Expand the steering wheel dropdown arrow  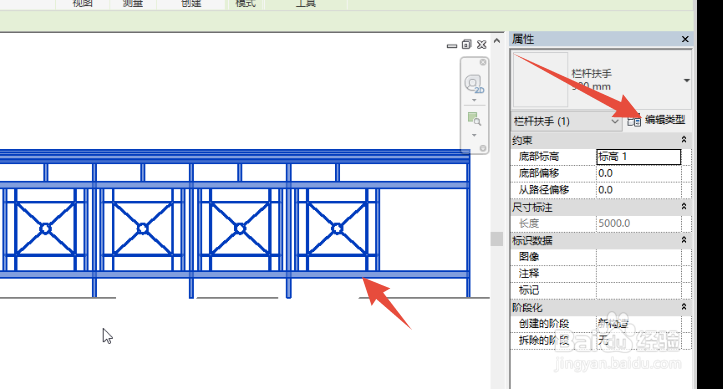(x=474, y=100)
